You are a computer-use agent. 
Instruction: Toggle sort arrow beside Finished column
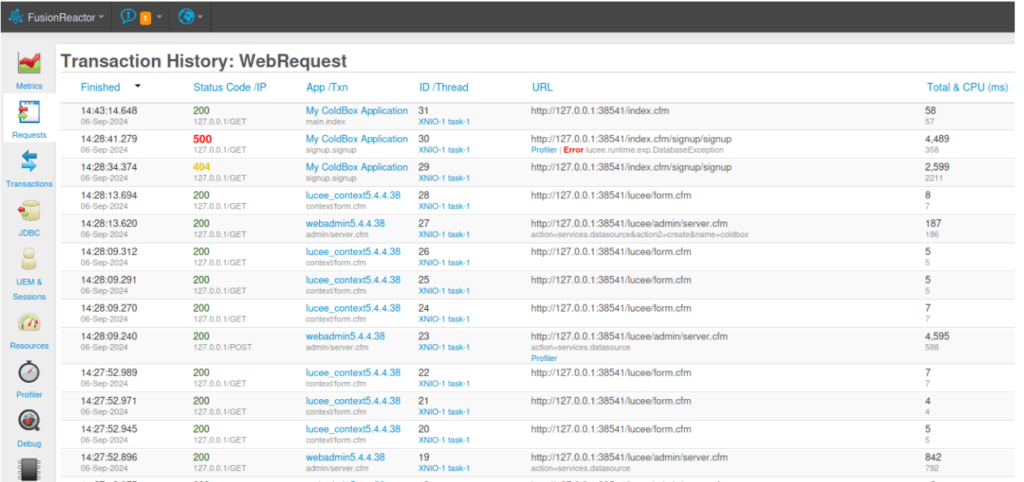[x=137, y=86]
